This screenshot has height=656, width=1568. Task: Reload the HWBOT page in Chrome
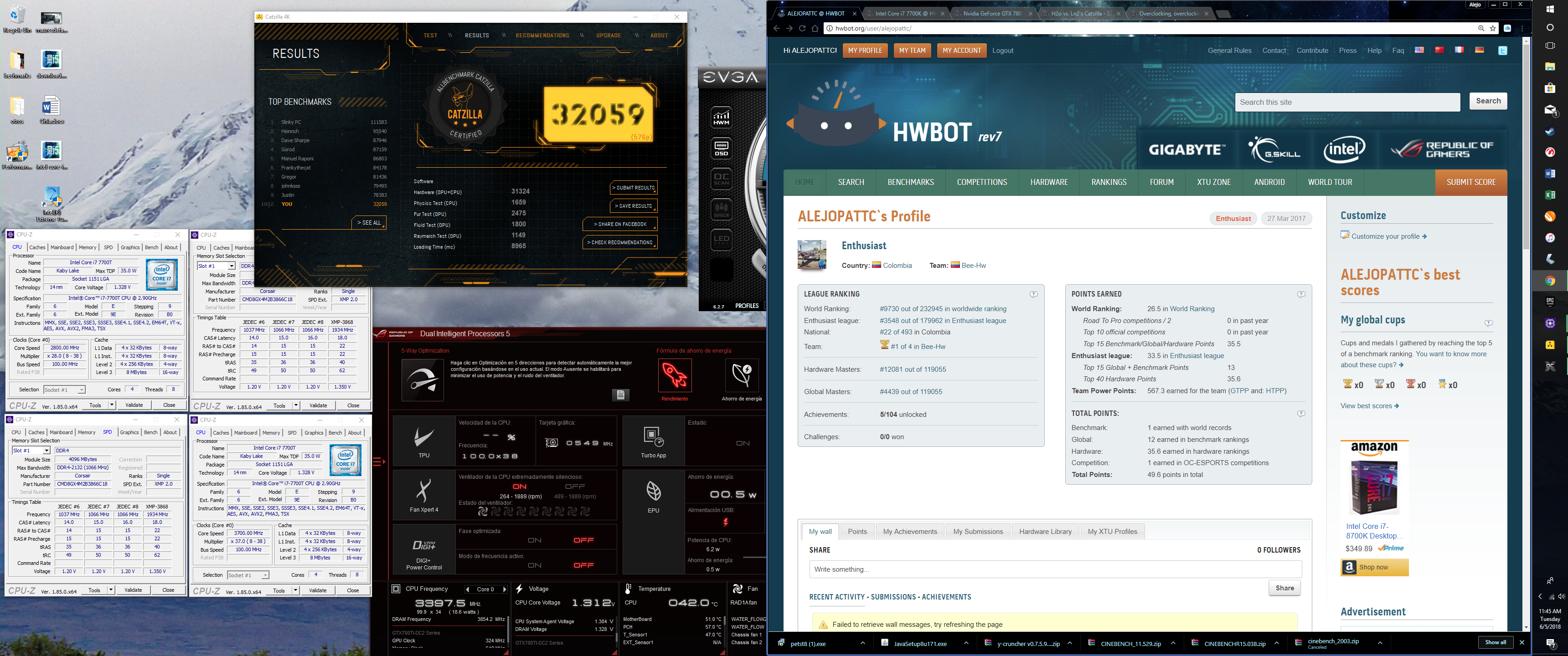802,29
